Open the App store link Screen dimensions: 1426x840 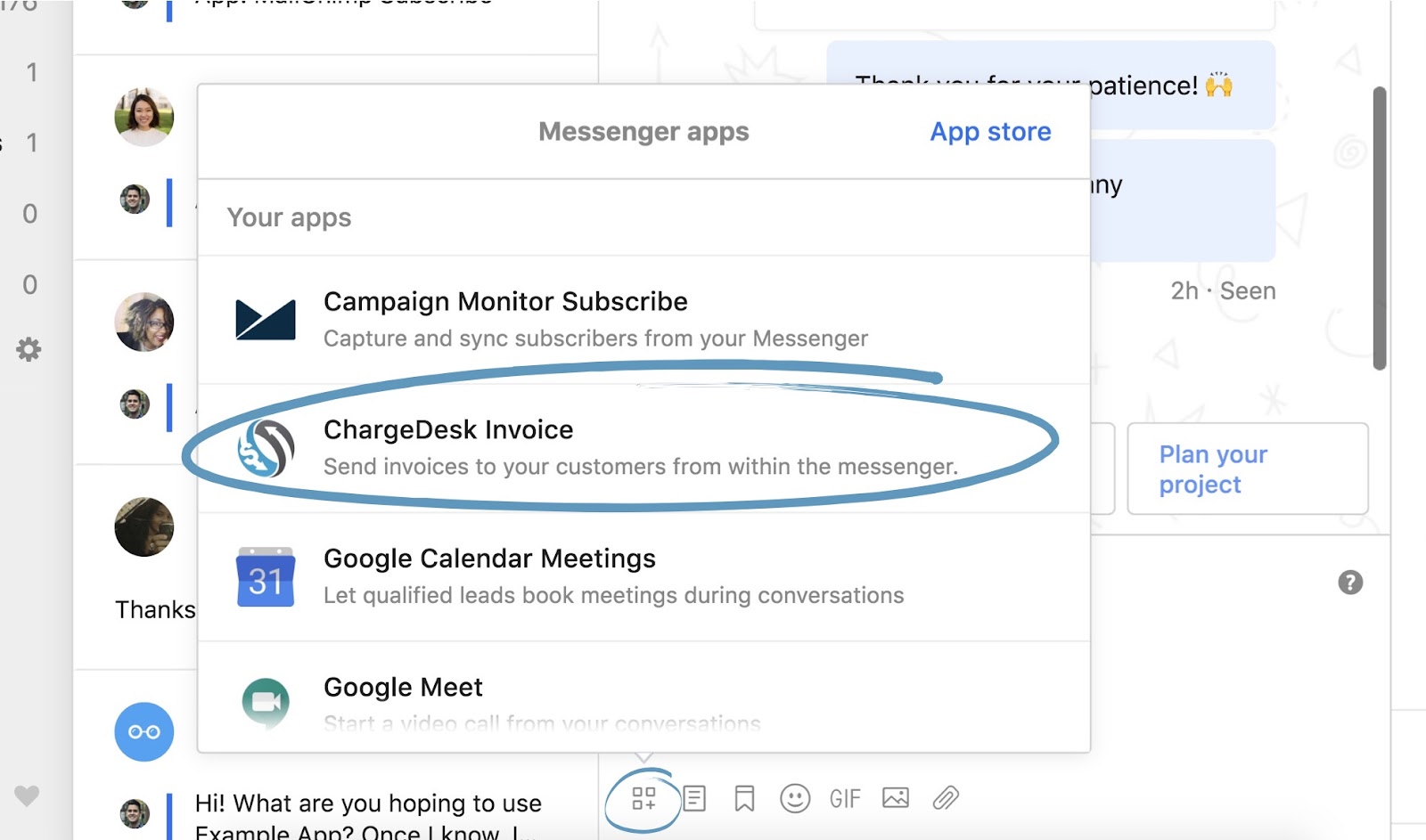click(990, 132)
